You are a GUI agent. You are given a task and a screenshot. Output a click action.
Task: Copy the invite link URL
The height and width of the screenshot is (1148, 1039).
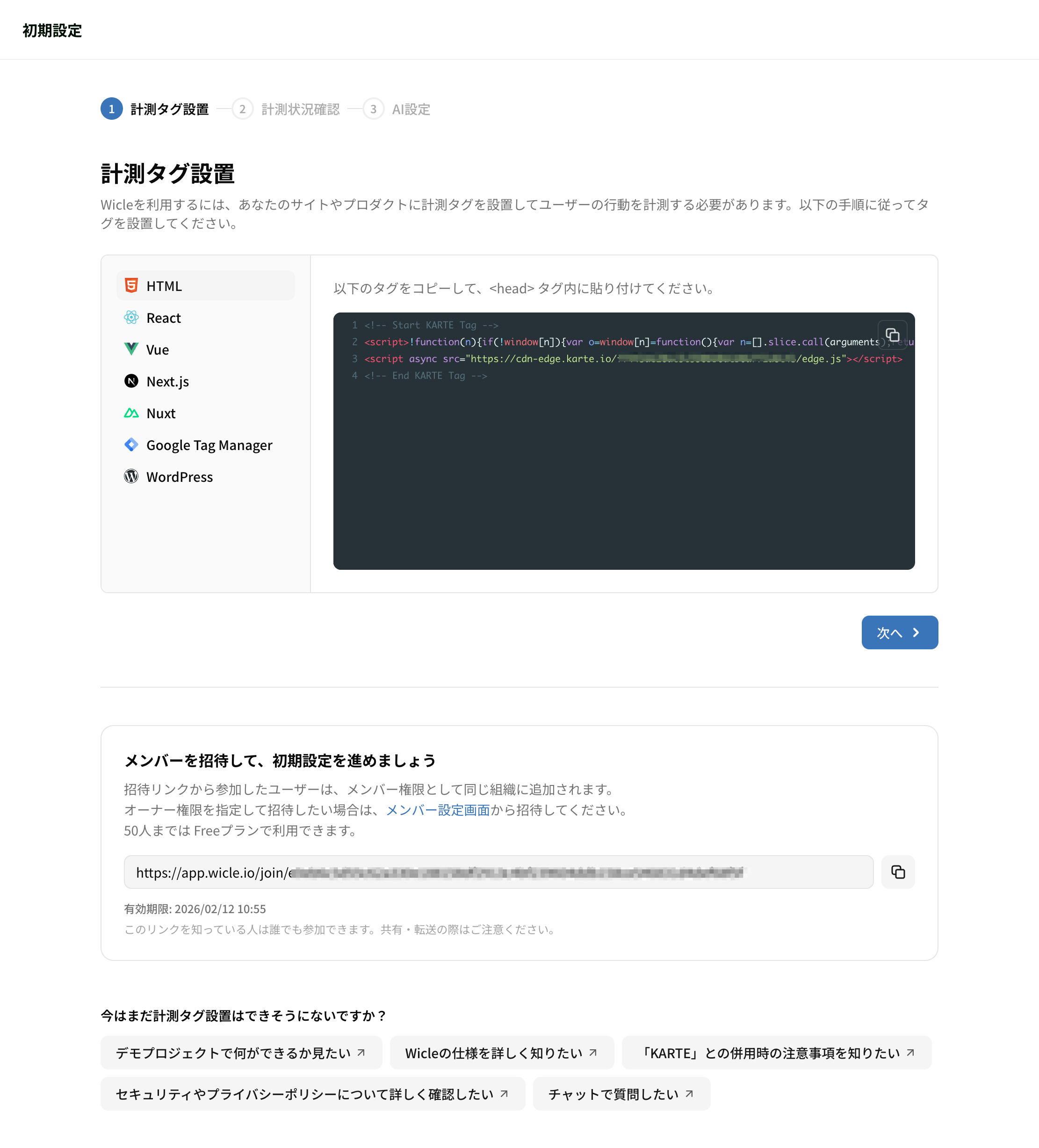(898, 872)
